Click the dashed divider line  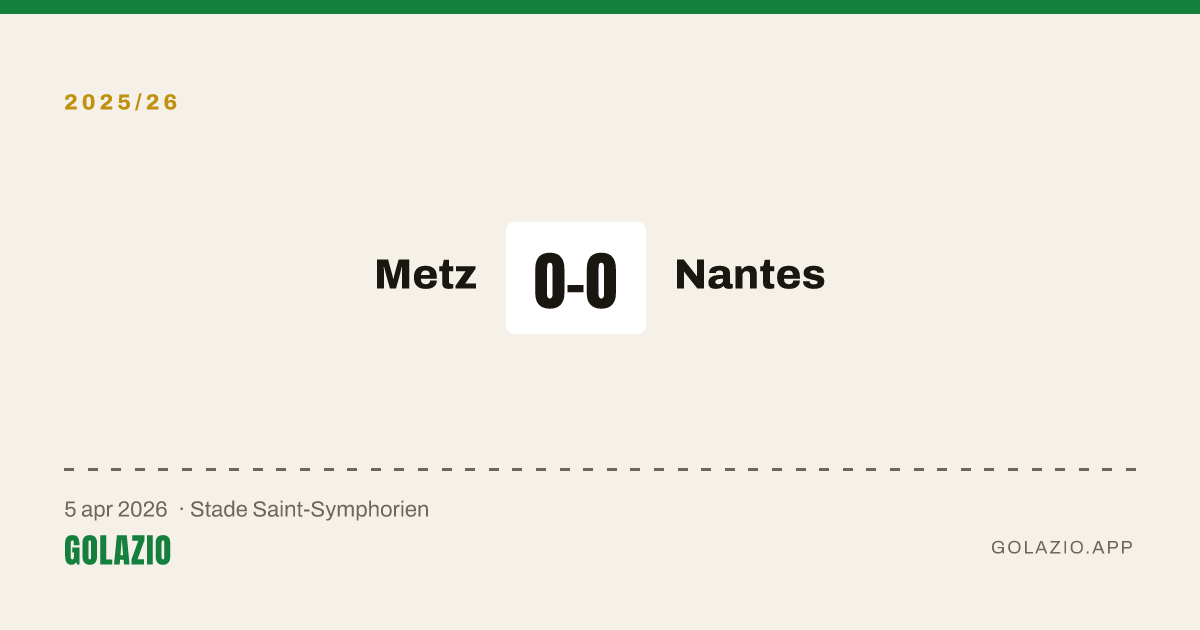coord(600,469)
